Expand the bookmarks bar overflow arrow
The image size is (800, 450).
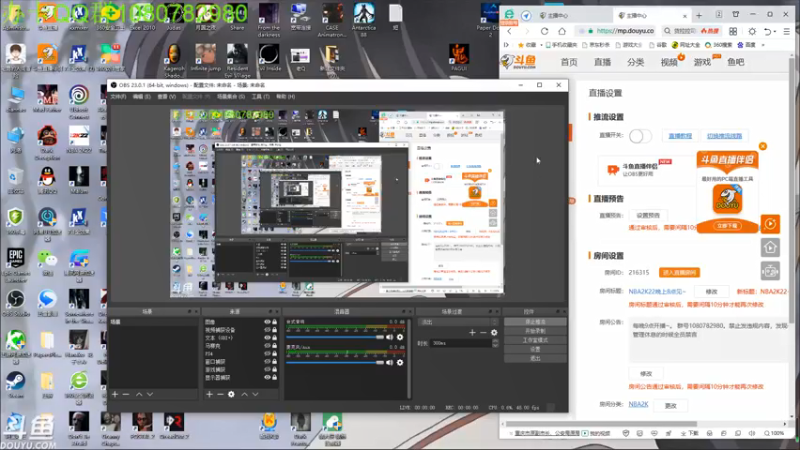(763, 45)
